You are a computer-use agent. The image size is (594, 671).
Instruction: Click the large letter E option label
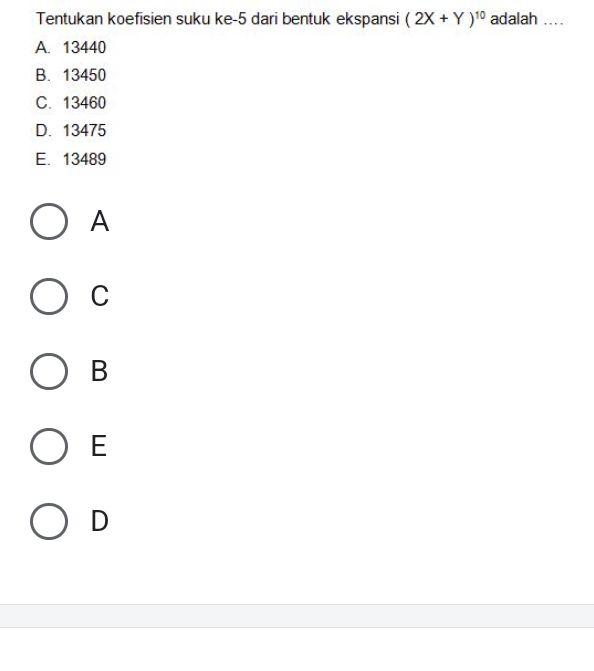99,446
